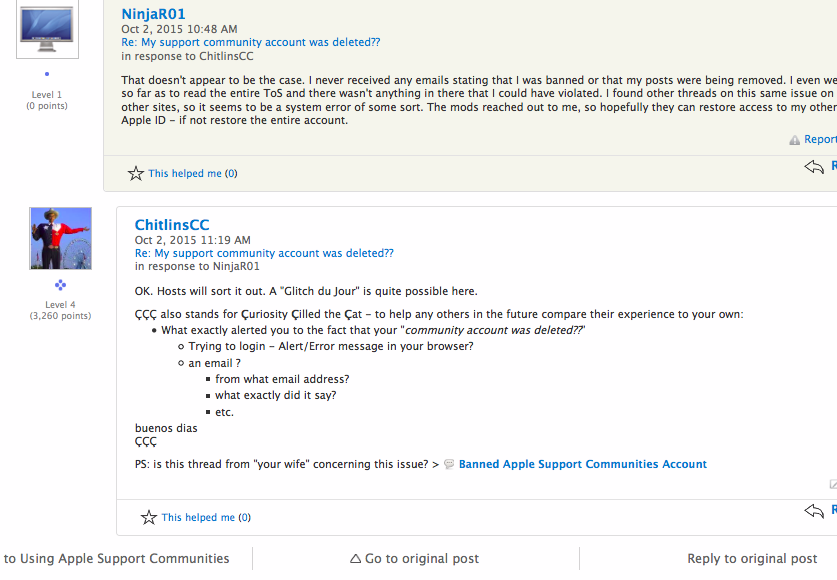
Task: Click ChitlinsCC's Level 4 badge dots icon
Action: point(60,285)
